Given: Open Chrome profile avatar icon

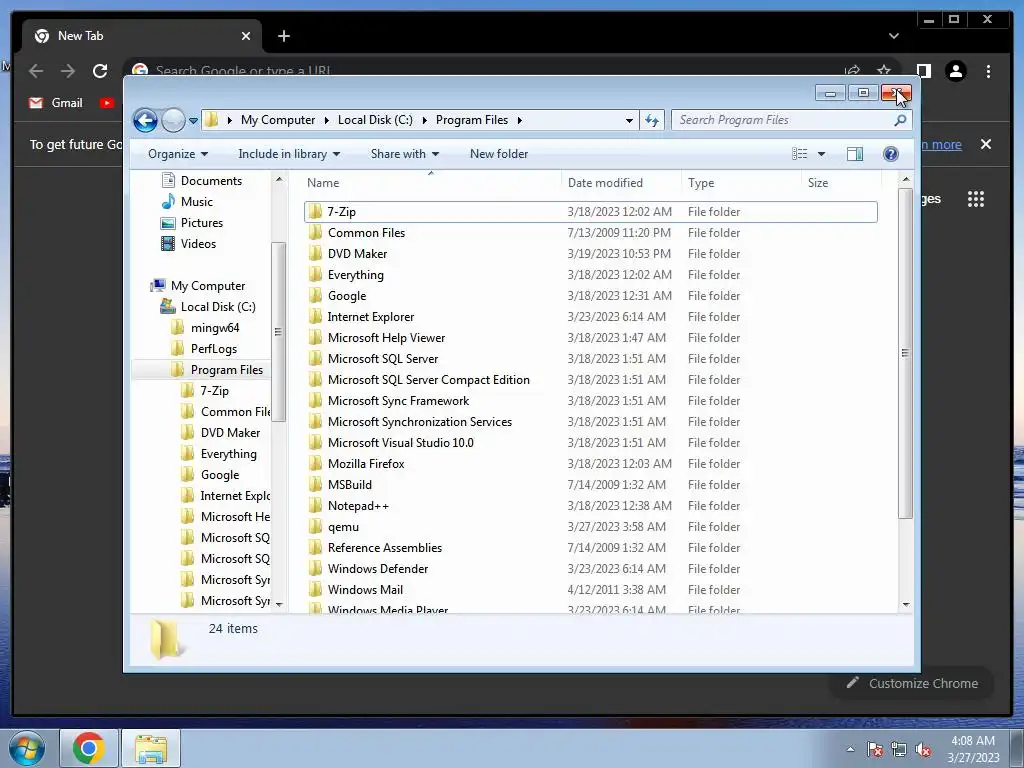Looking at the screenshot, I should pos(955,71).
